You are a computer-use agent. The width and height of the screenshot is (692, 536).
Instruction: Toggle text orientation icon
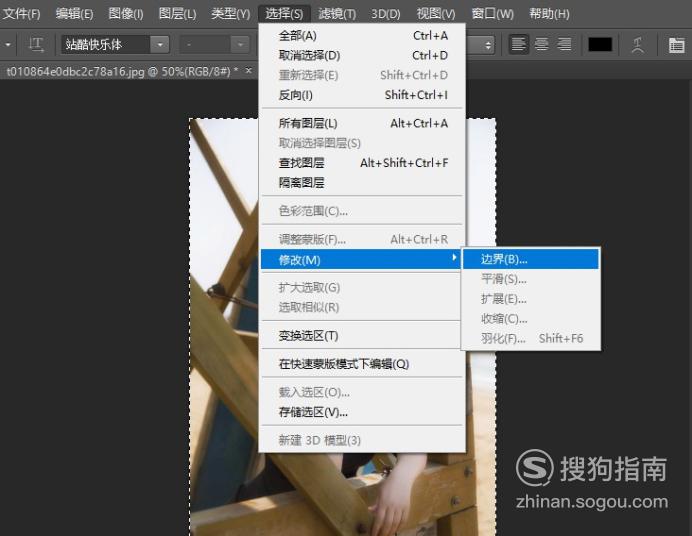tap(36, 45)
